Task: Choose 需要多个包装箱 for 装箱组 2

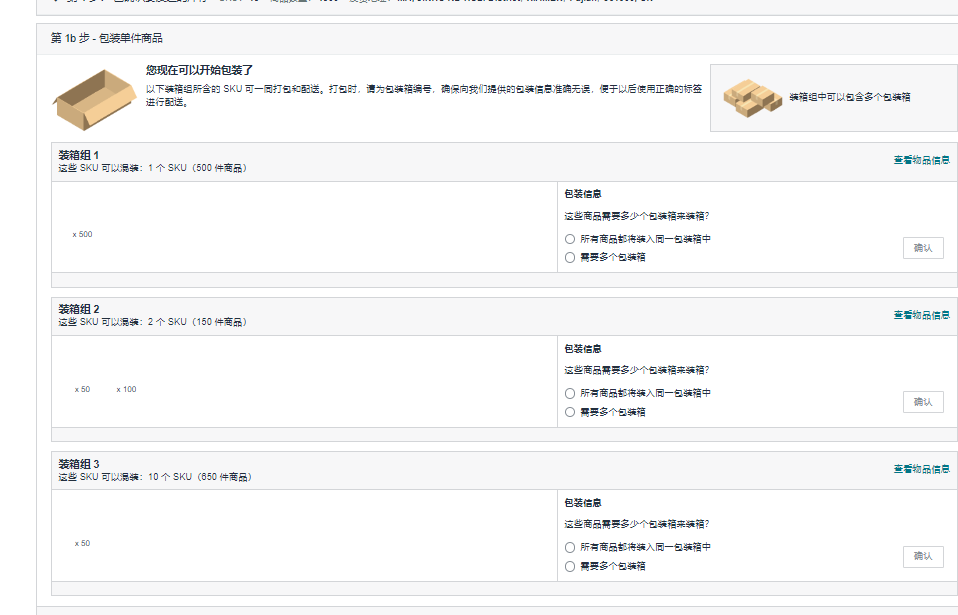Action: (570, 412)
